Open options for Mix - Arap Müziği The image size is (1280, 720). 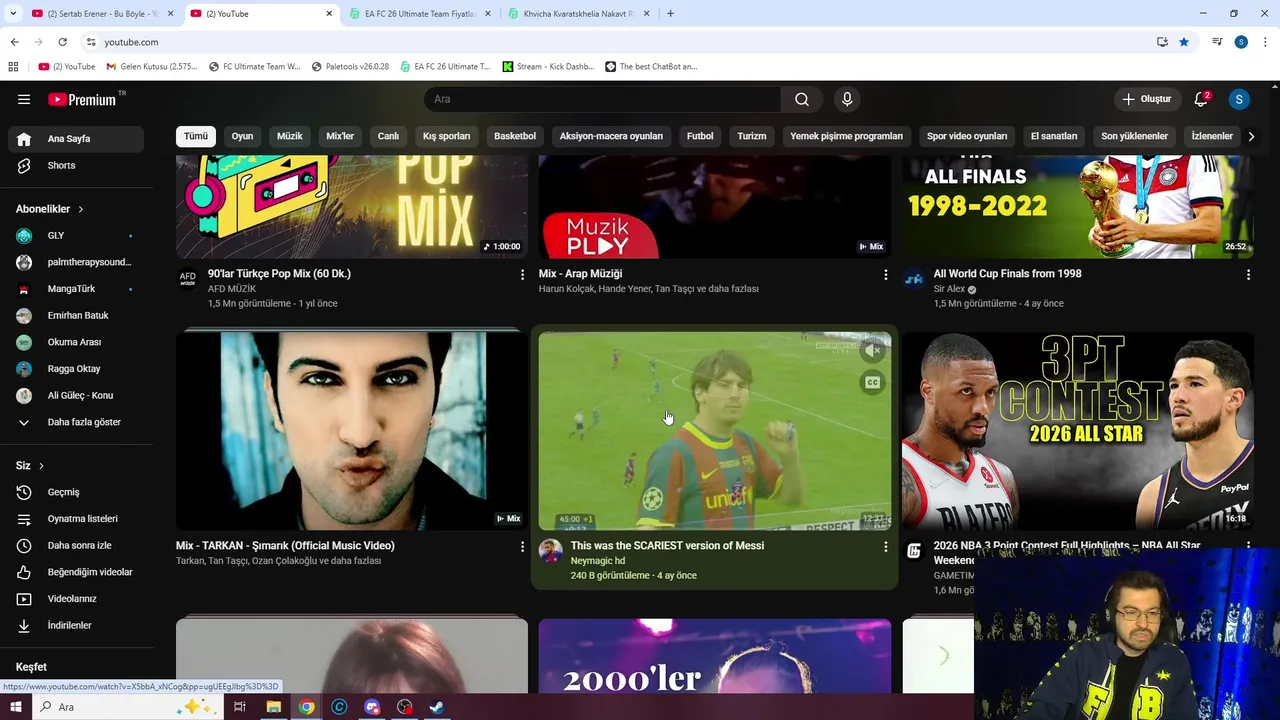click(885, 274)
